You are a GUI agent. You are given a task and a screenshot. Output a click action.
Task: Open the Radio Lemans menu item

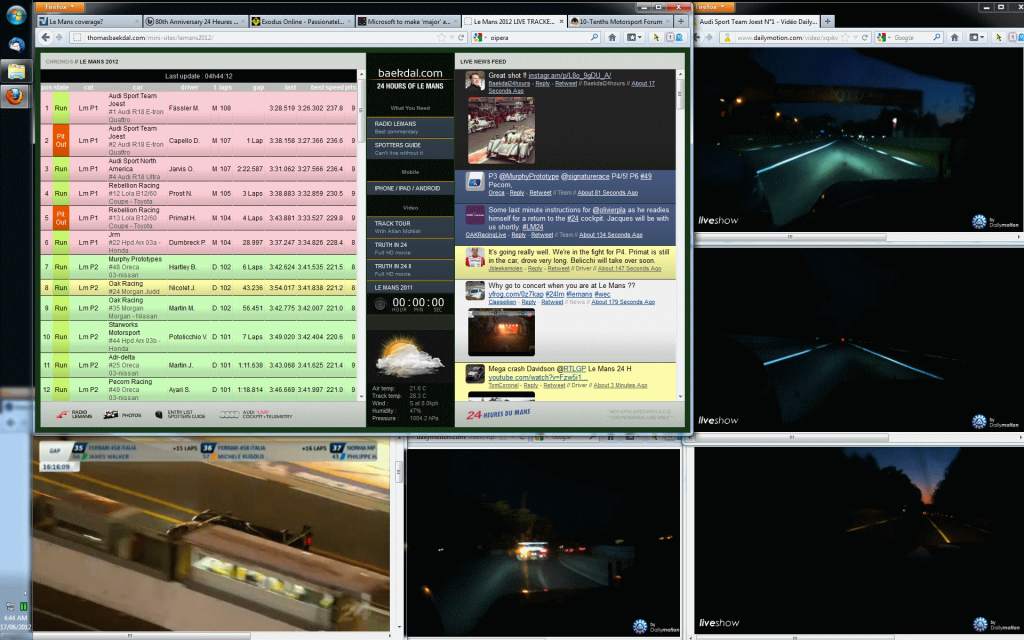[410, 127]
